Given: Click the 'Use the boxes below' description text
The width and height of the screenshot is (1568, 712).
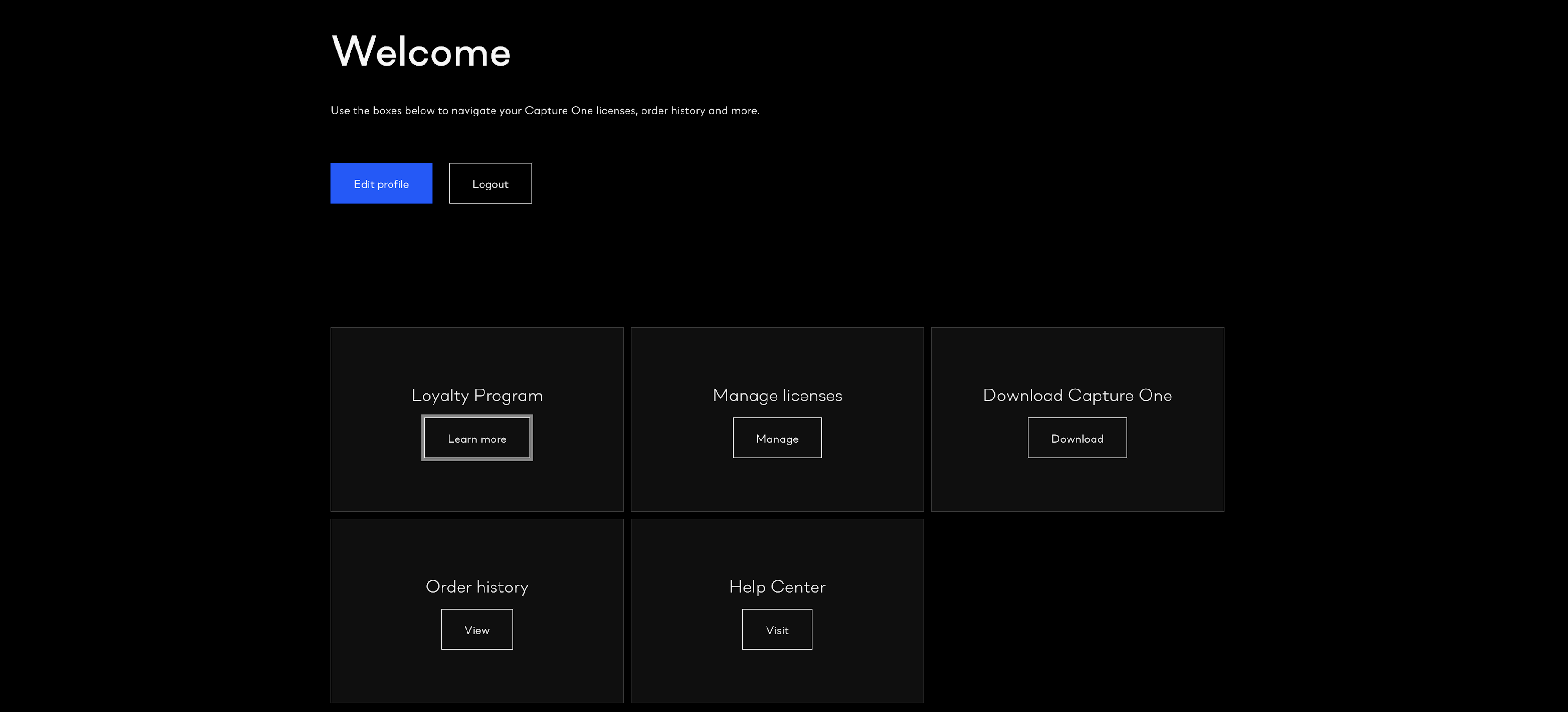Looking at the screenshot, I should tap(545, 110).
